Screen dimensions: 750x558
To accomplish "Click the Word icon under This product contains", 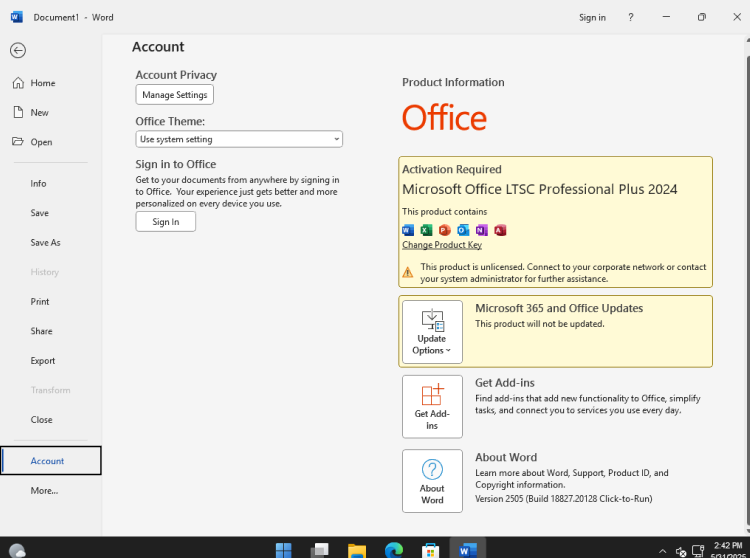I will tap(408, 230).
